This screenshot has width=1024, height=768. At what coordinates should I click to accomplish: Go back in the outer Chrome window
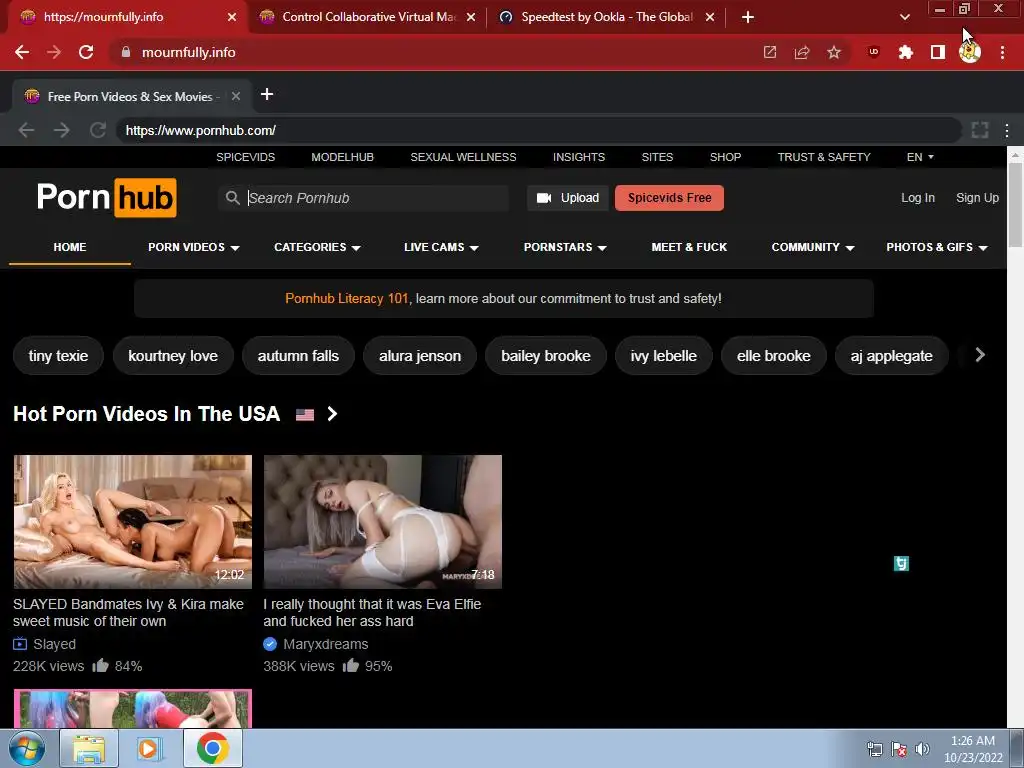[22, 52]
